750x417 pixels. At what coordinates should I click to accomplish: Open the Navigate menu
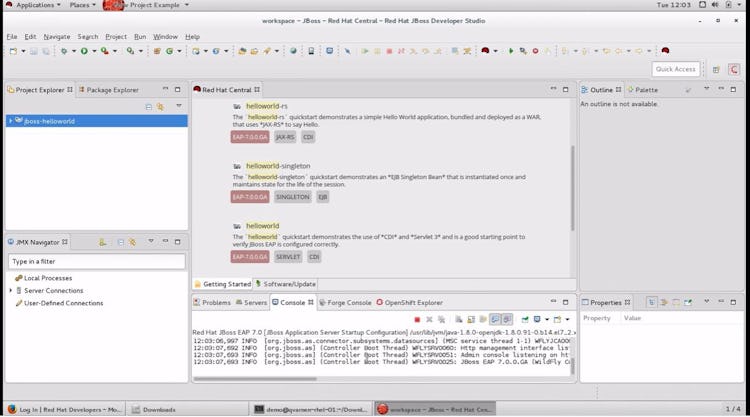[x=56, y=36]
